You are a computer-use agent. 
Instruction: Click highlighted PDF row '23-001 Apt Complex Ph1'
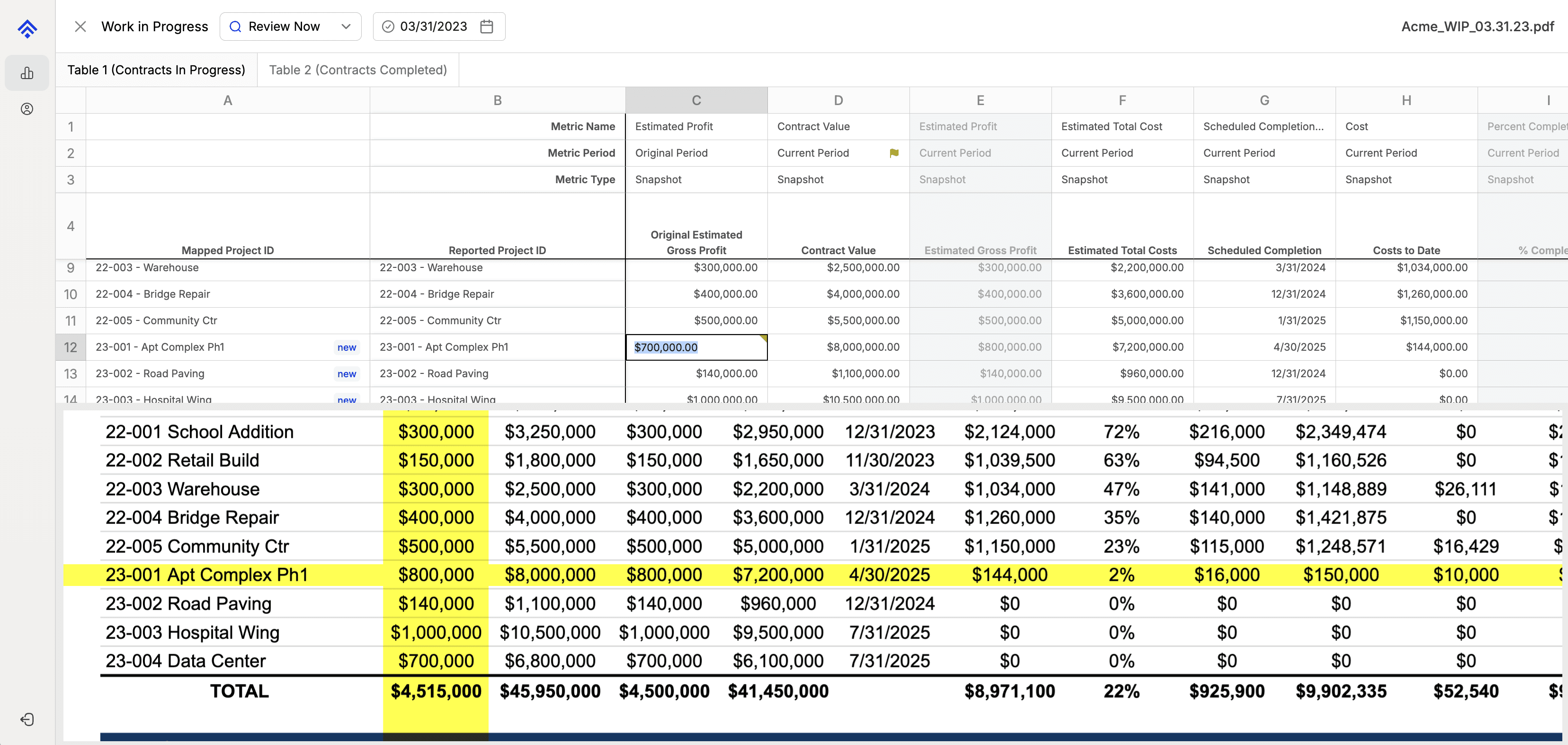(x=206, y=575)
